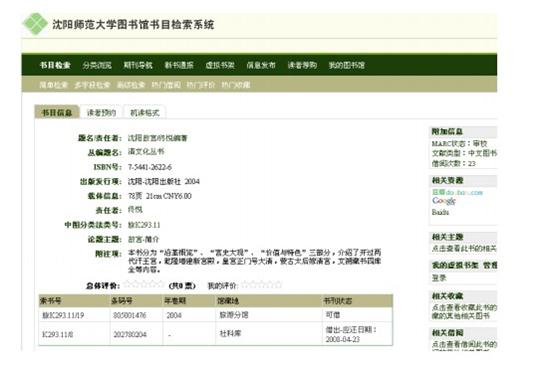Select 虚拟书架 in the navigation bar
Viewport: 560px width, 366px height.
(x=220, y=65)
